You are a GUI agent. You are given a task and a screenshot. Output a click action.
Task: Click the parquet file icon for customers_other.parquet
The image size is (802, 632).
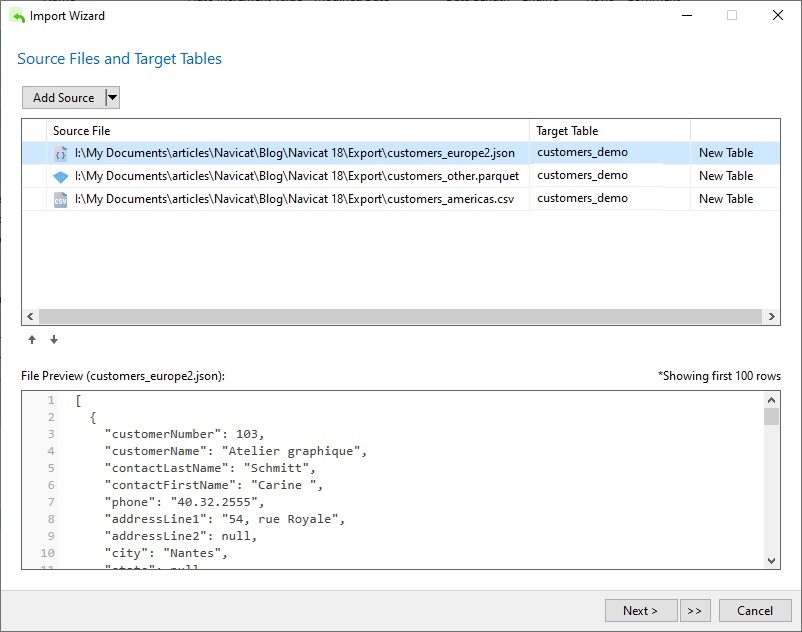[60, 177]
